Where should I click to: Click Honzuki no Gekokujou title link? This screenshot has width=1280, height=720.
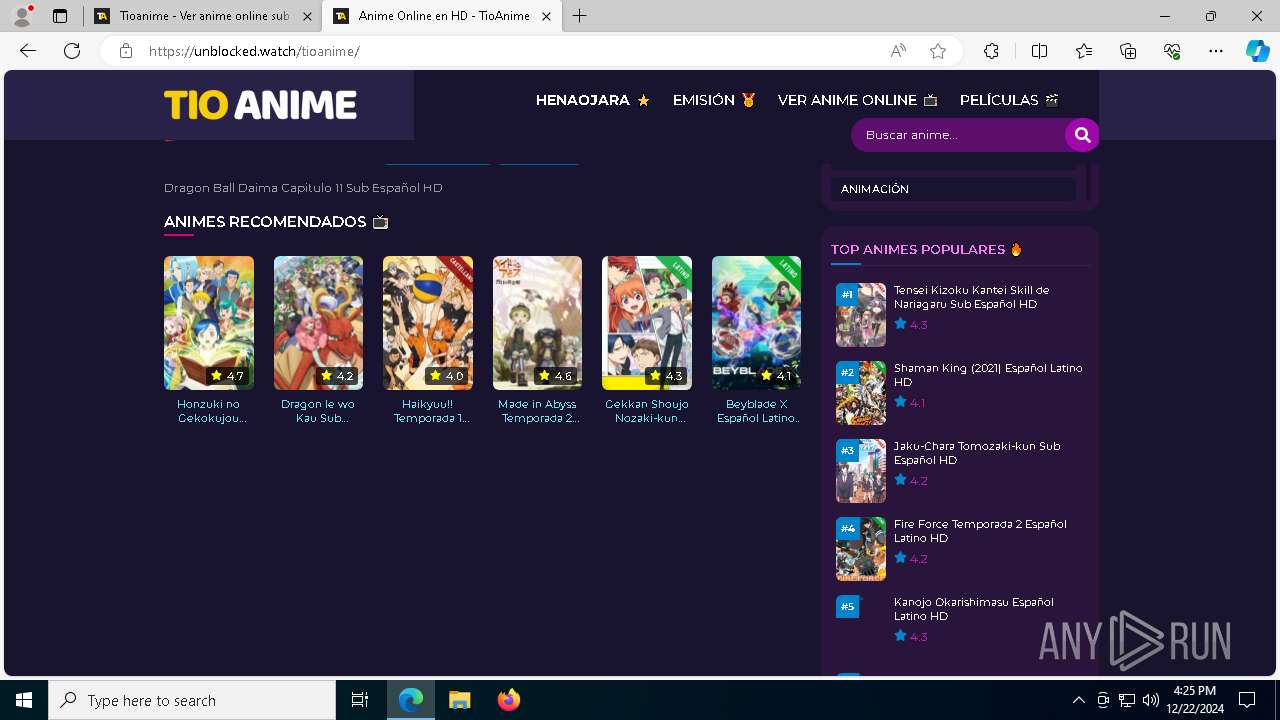(209, 411)
